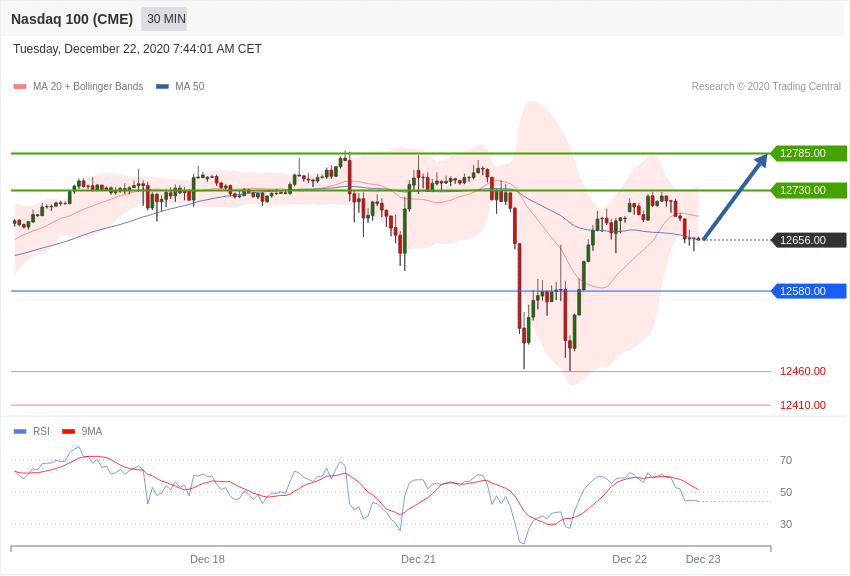This screenshot has width=850, height=576.
Task: Click the Dec 18 axis label
Action: [x=207, y=559]
